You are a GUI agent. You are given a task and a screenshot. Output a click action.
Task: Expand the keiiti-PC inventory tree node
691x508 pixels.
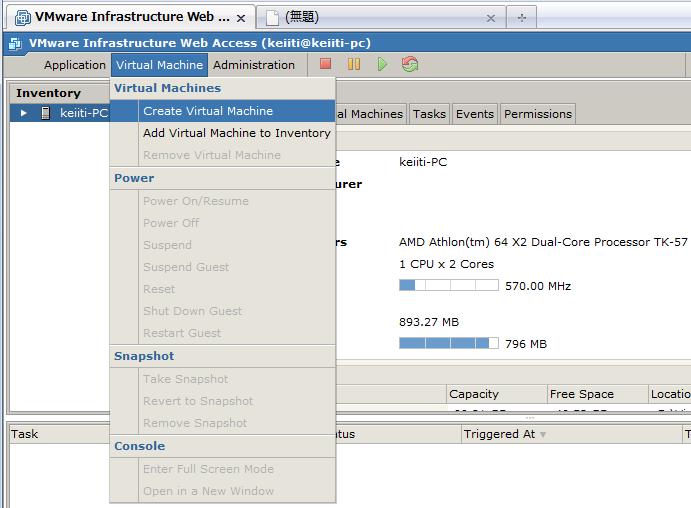click(x=24, y=113)
